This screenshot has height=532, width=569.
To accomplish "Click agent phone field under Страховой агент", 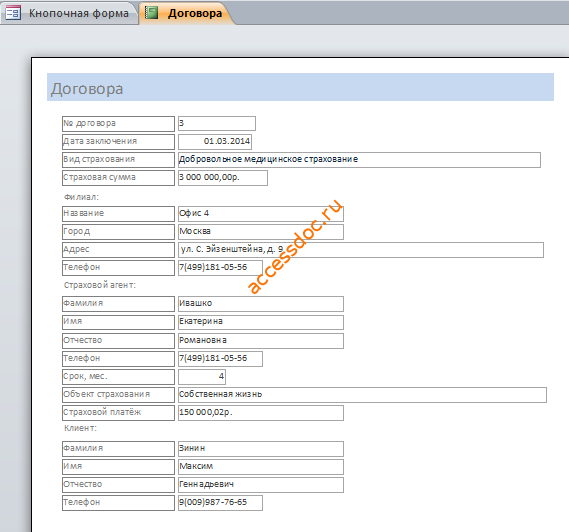I will coord(220,359).
